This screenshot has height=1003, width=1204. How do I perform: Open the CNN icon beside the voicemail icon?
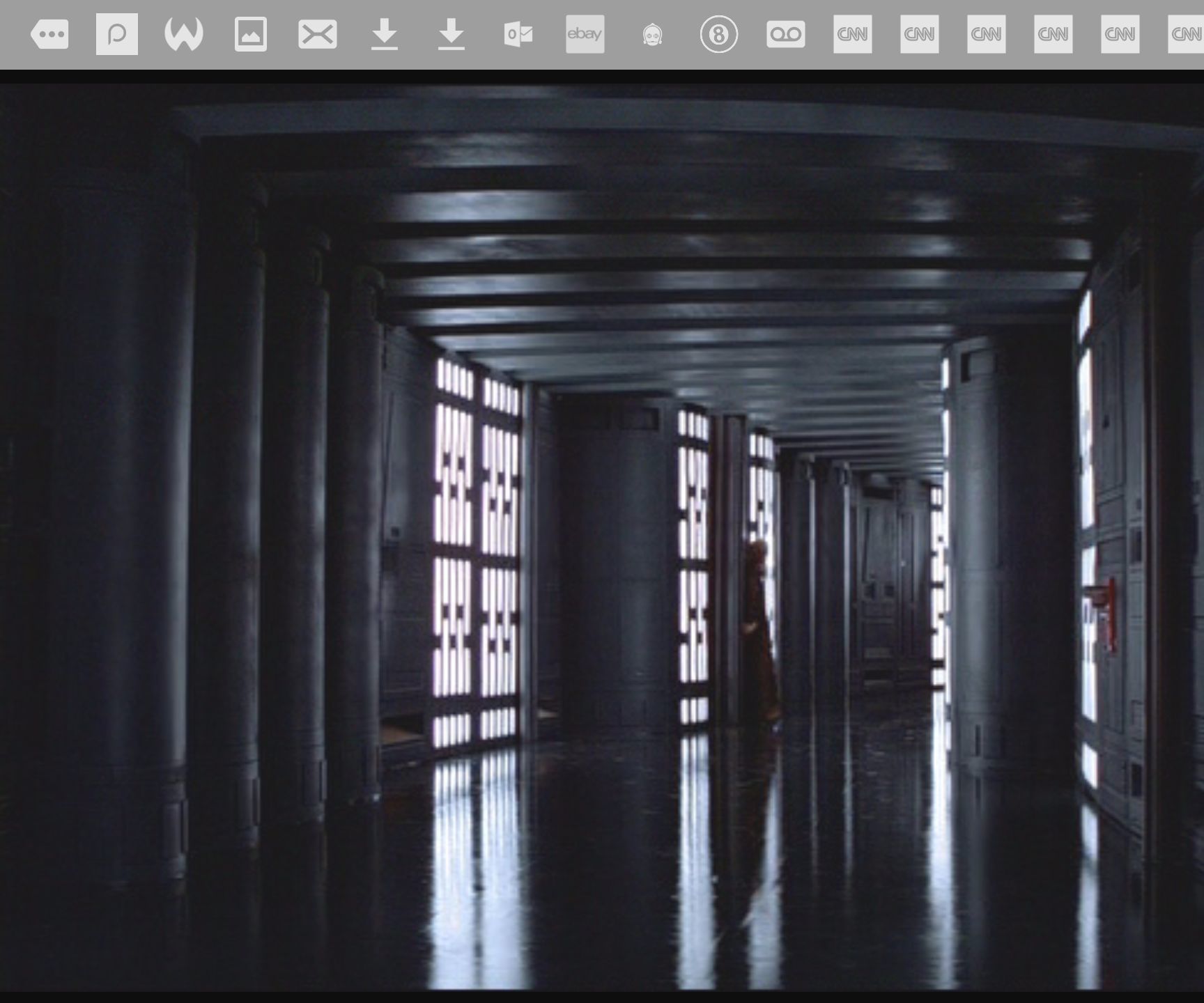853,34
